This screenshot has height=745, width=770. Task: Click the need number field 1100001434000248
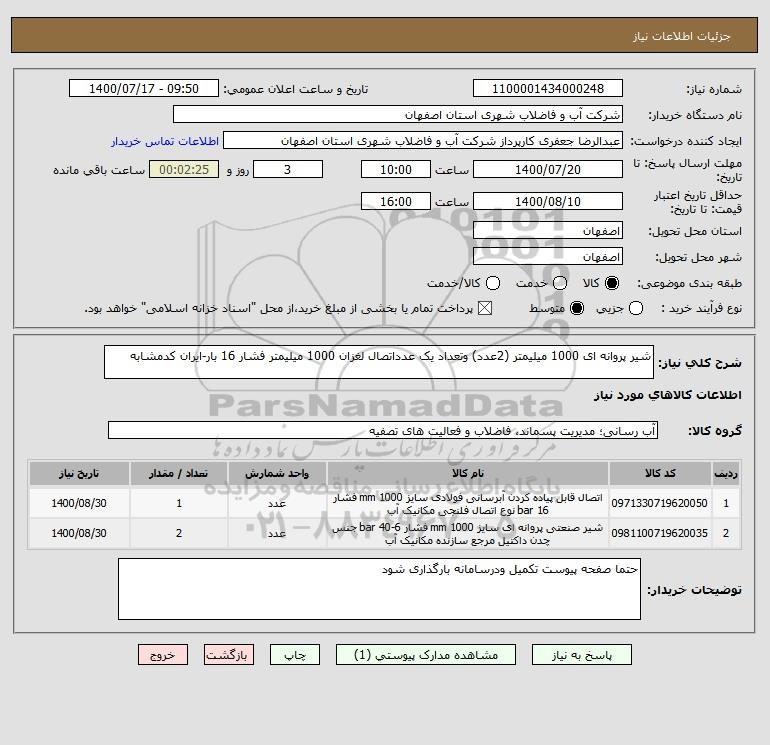[548, 88]
